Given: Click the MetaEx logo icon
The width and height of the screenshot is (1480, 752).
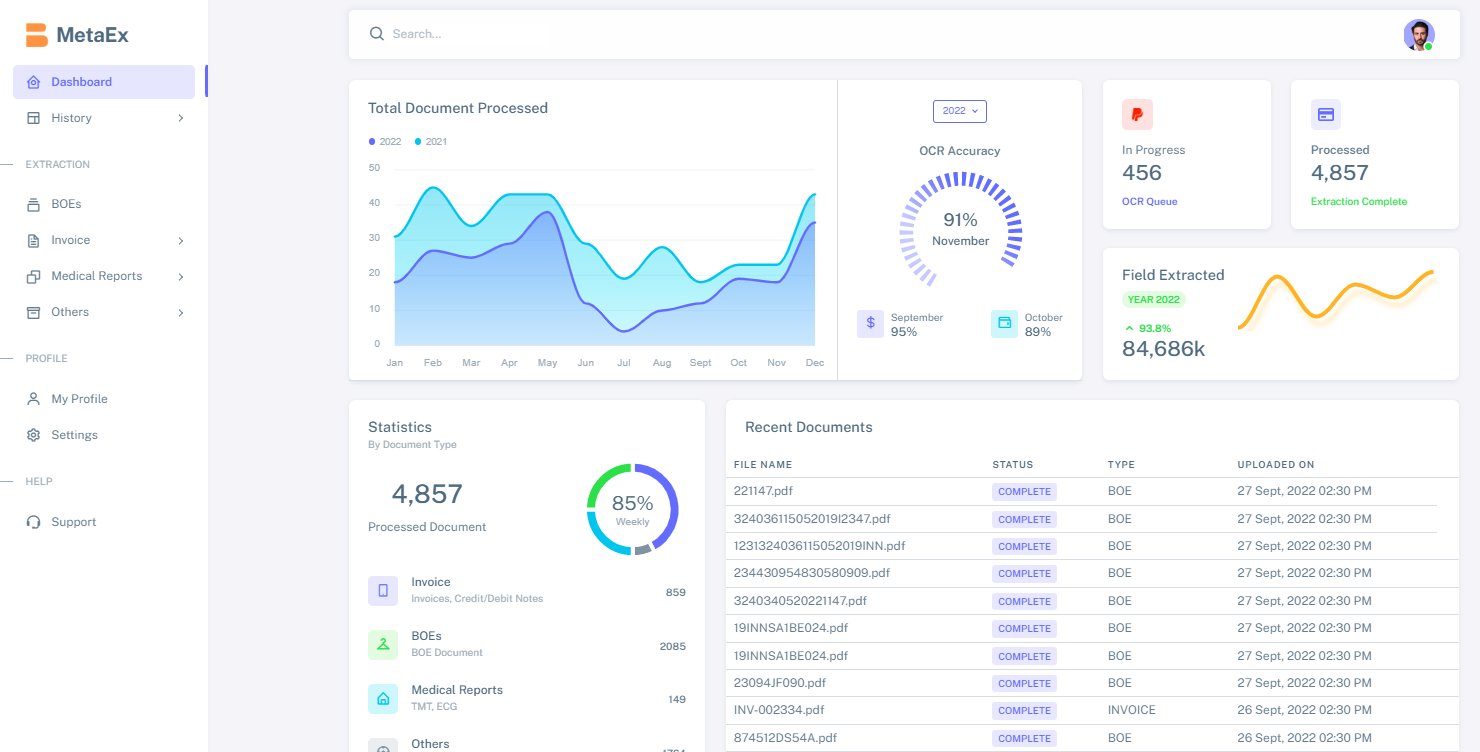Looking at the screenshot, I should [37, 35].
